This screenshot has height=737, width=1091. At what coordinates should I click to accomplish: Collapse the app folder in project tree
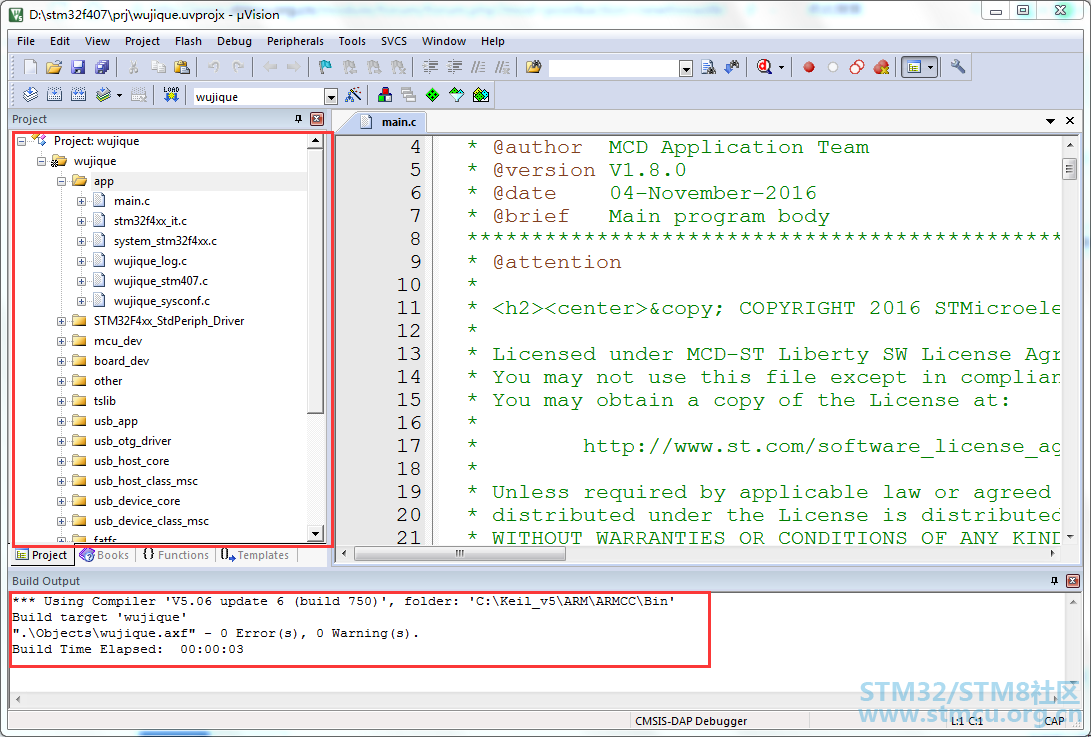tap(61, 181)
